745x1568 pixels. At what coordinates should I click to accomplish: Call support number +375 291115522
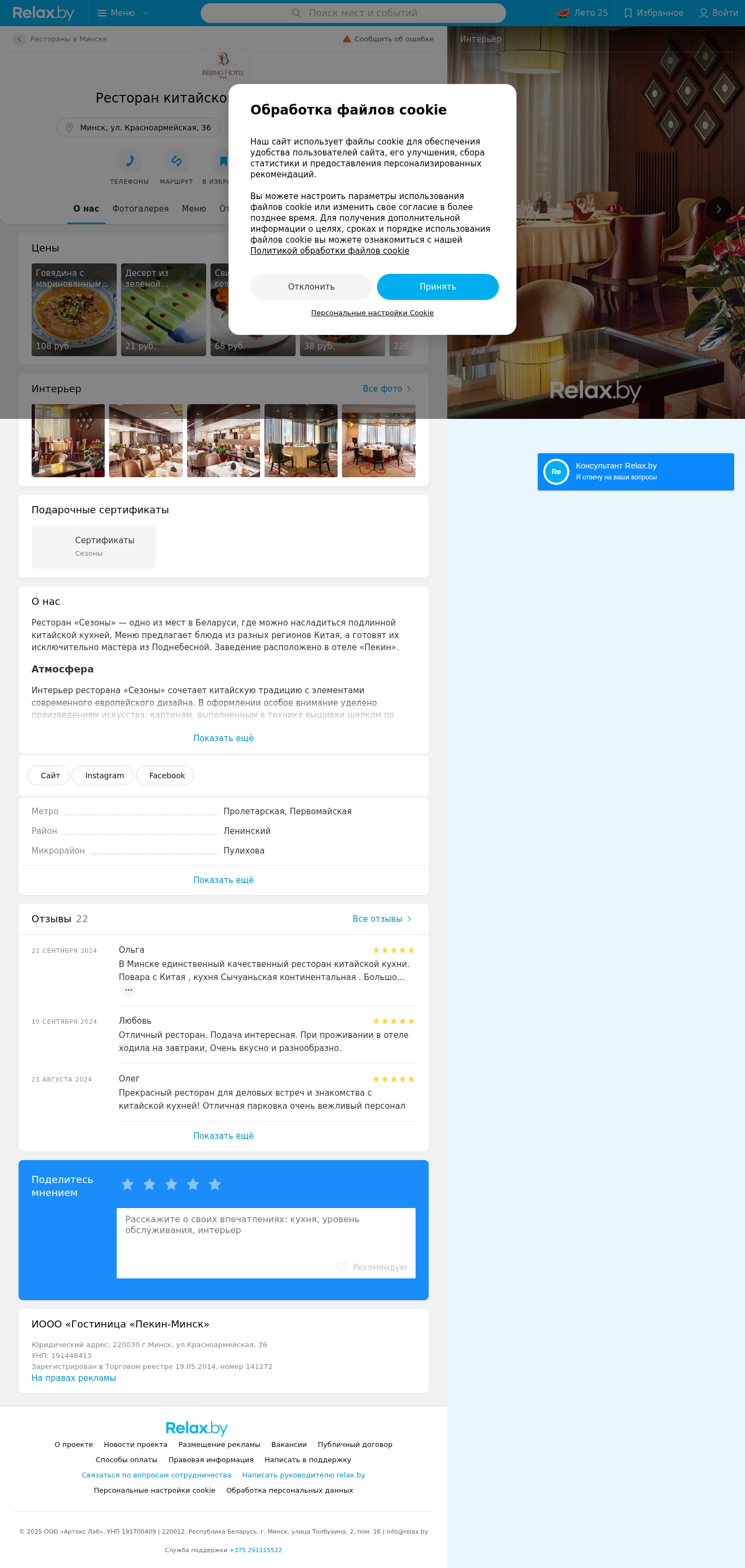pos(256,1550)
